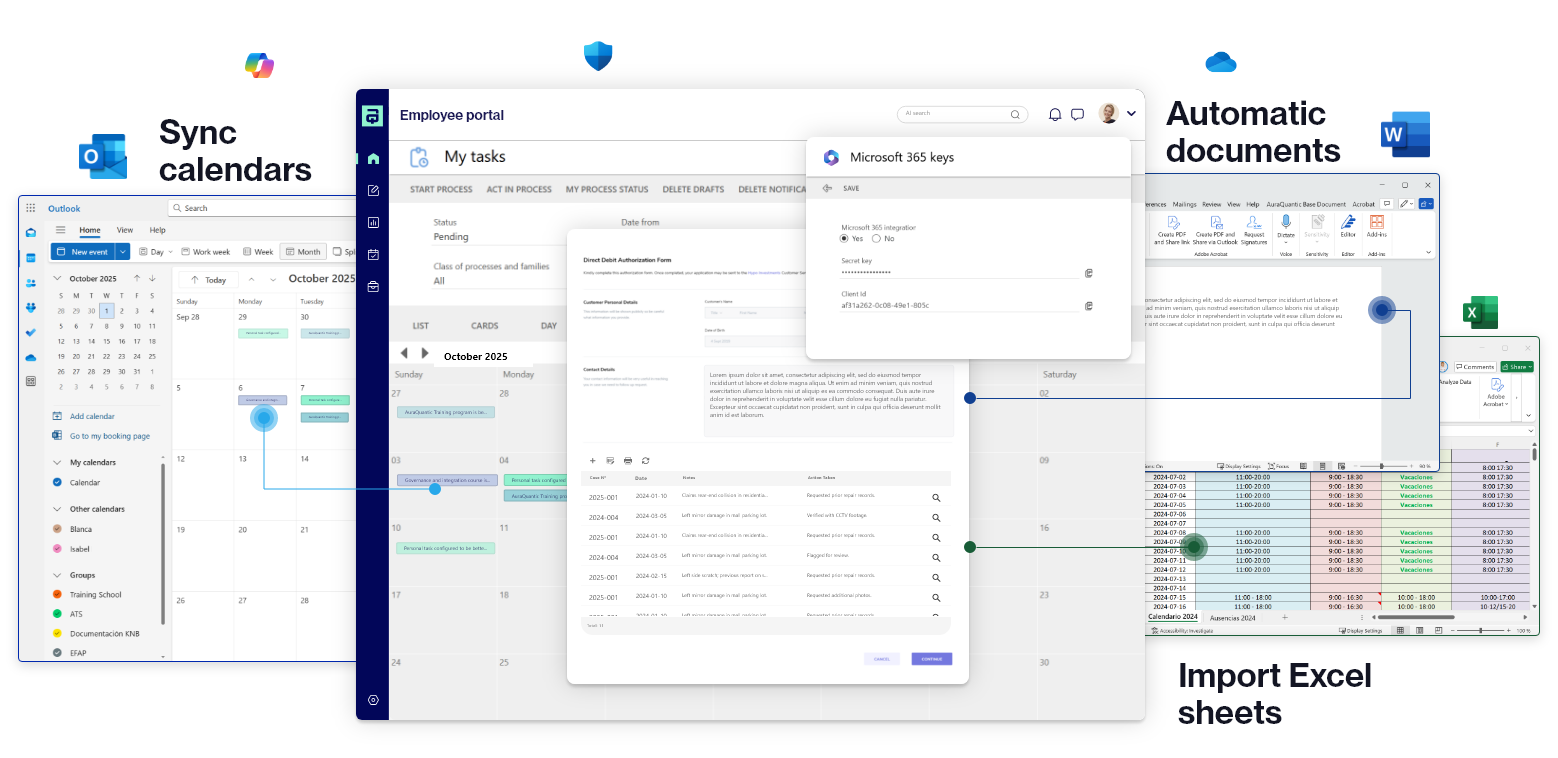This screenshot has height=758, width=1558.
Task: Click the Dictate icon on the Word ribbon
Action: tap(1286, 224)
